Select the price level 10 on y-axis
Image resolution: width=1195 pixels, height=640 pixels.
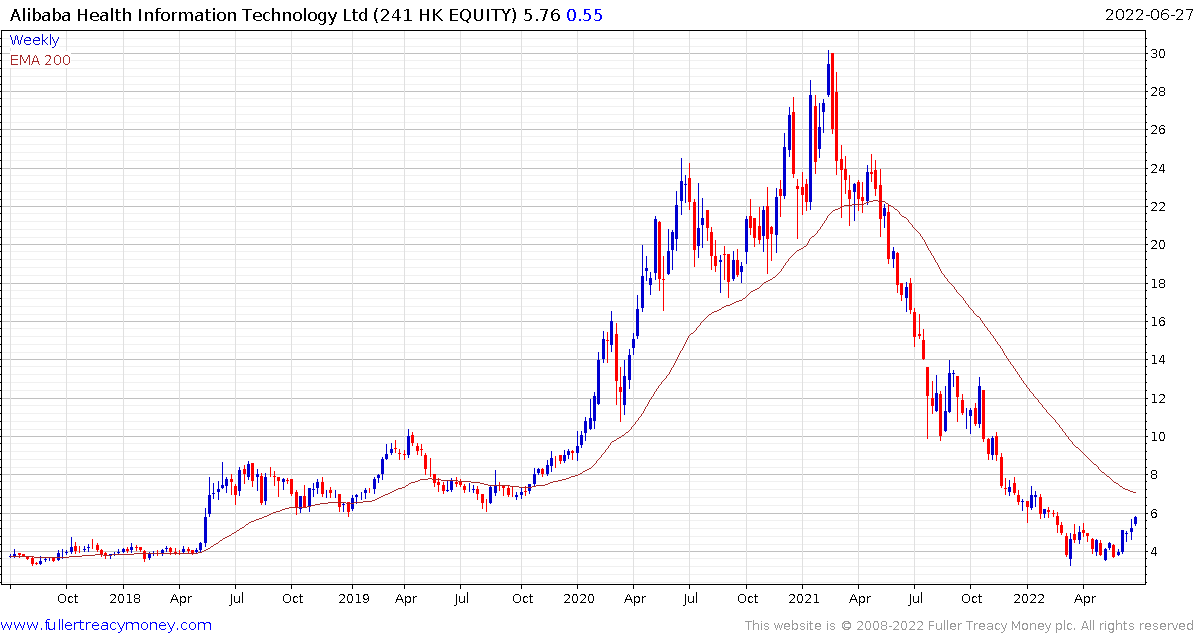1160,437
